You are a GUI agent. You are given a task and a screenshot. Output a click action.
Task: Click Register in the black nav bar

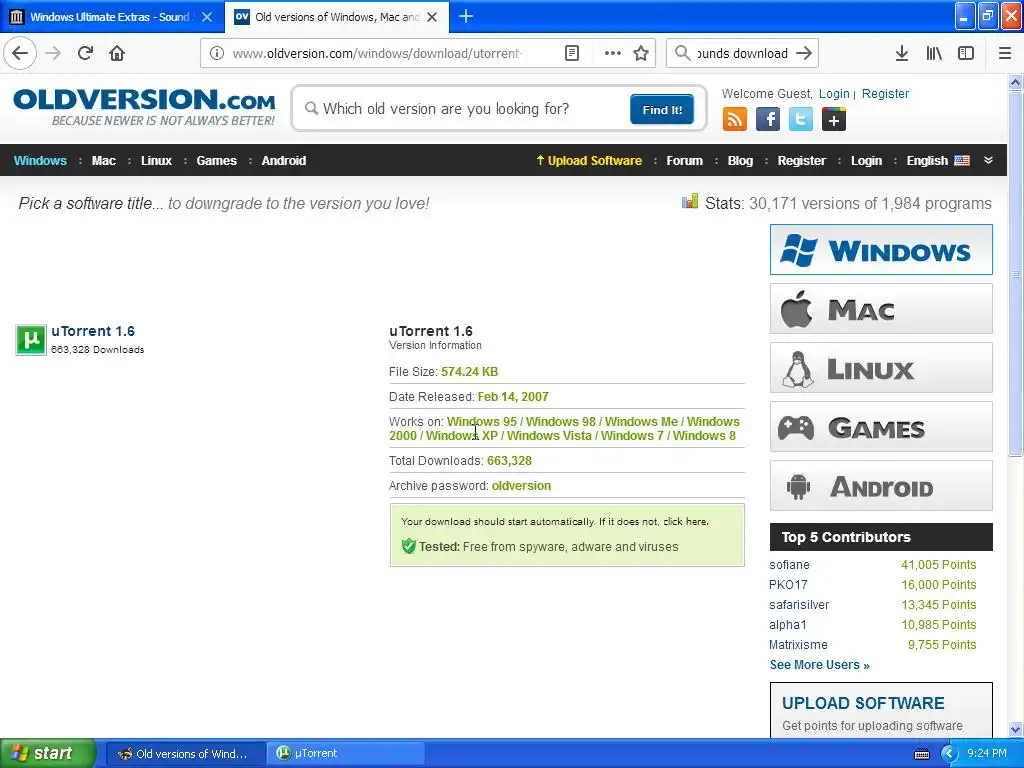click(x=801, y=161)
